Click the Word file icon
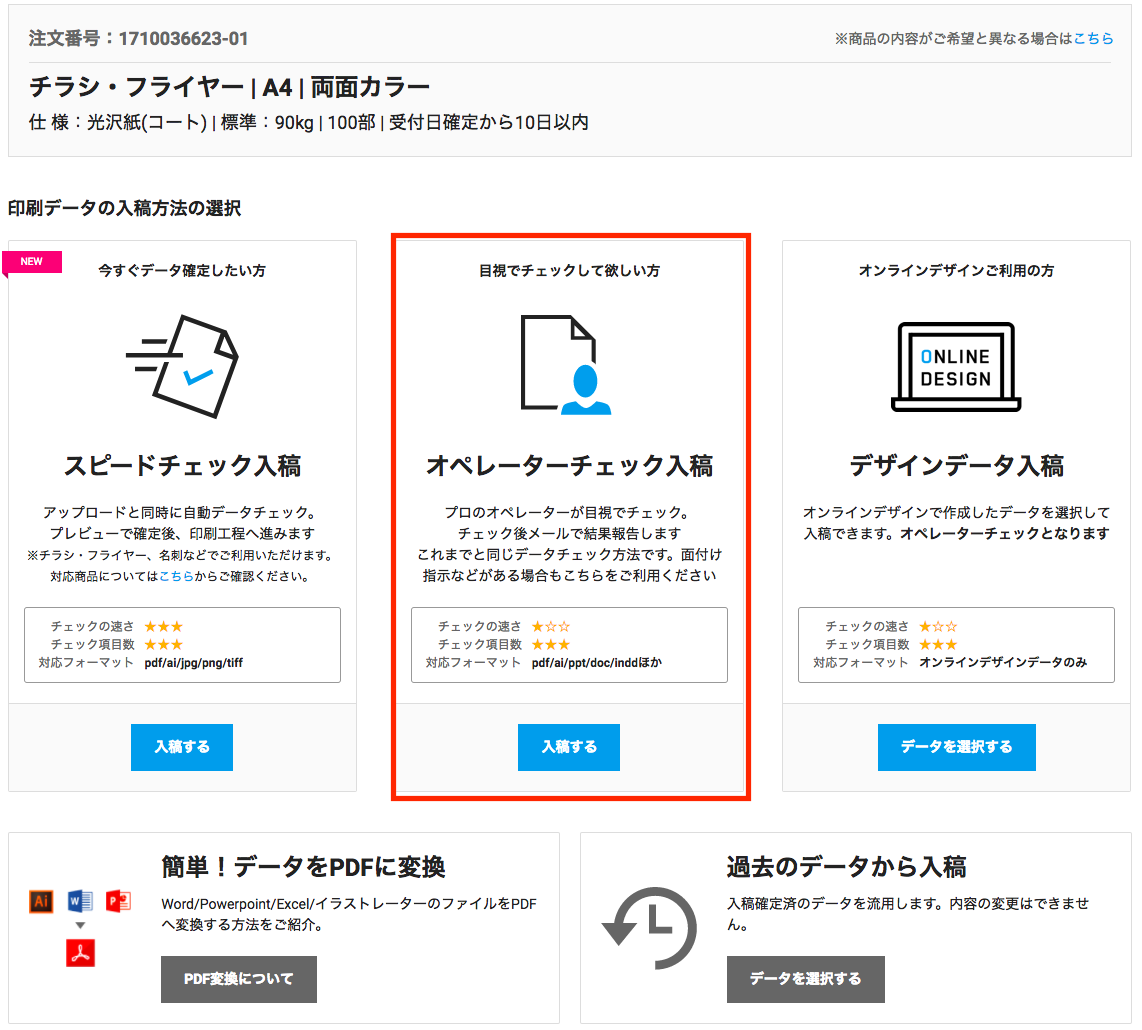The width and height of the screenshot is (1142, 1030). point(80,901)
